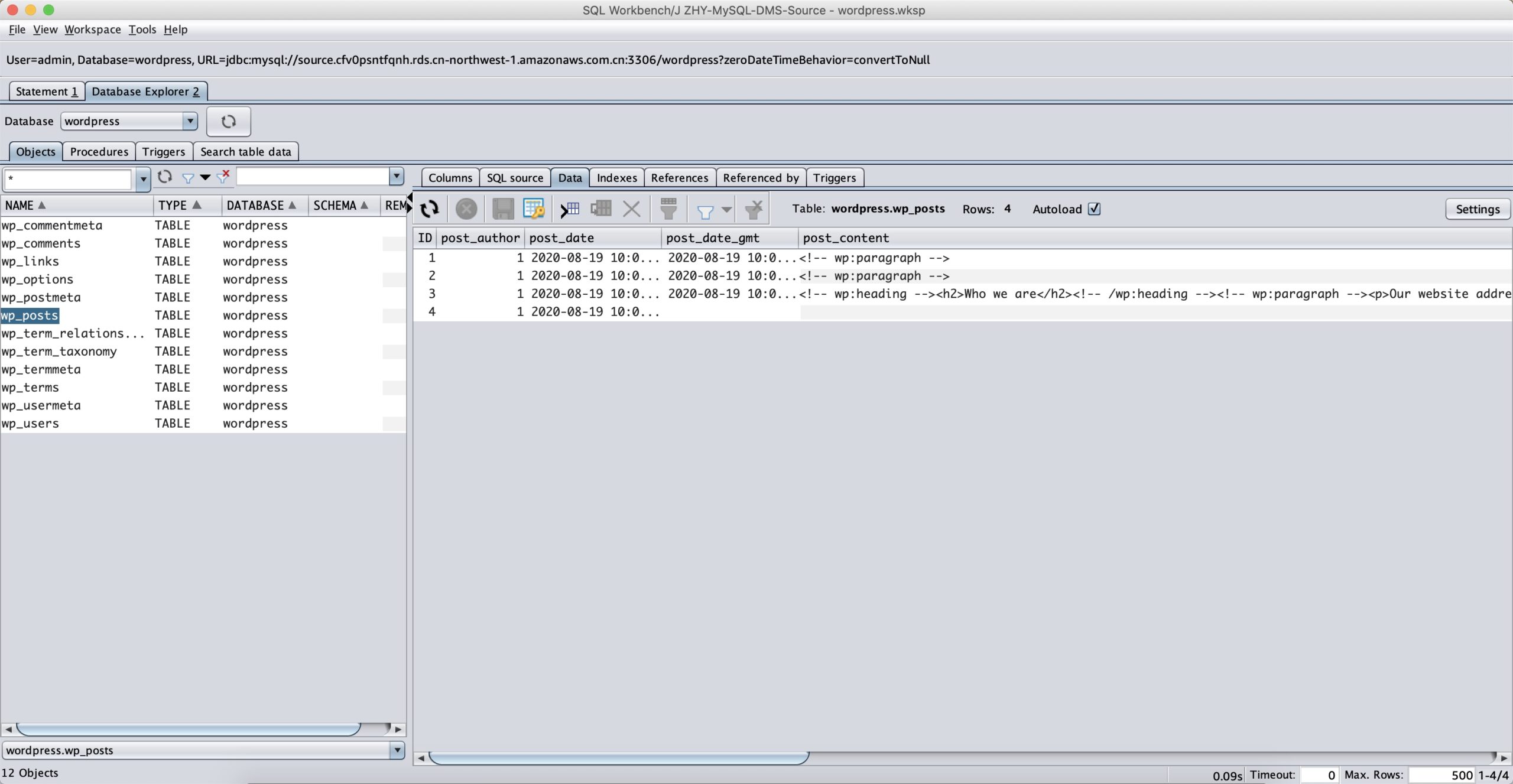Toggle the Autoload checkbox
1513x784 pixels.
[x=1094, y=209]
